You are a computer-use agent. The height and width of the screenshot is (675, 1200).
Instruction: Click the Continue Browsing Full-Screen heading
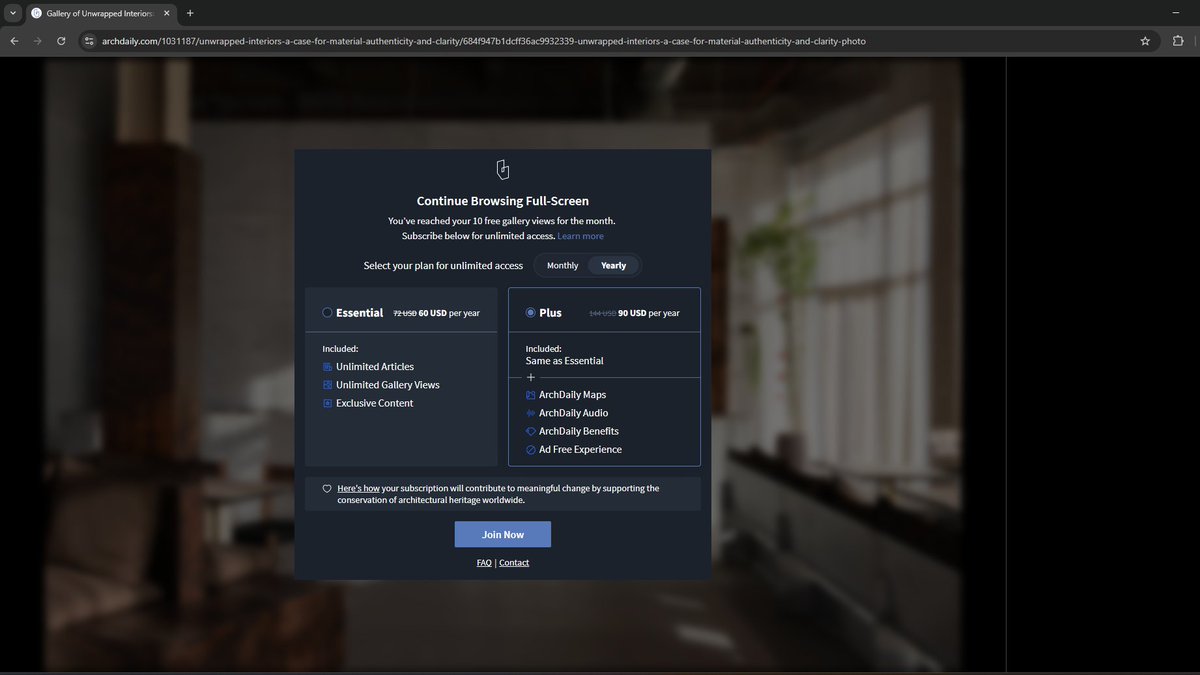[x=503, y=201]
